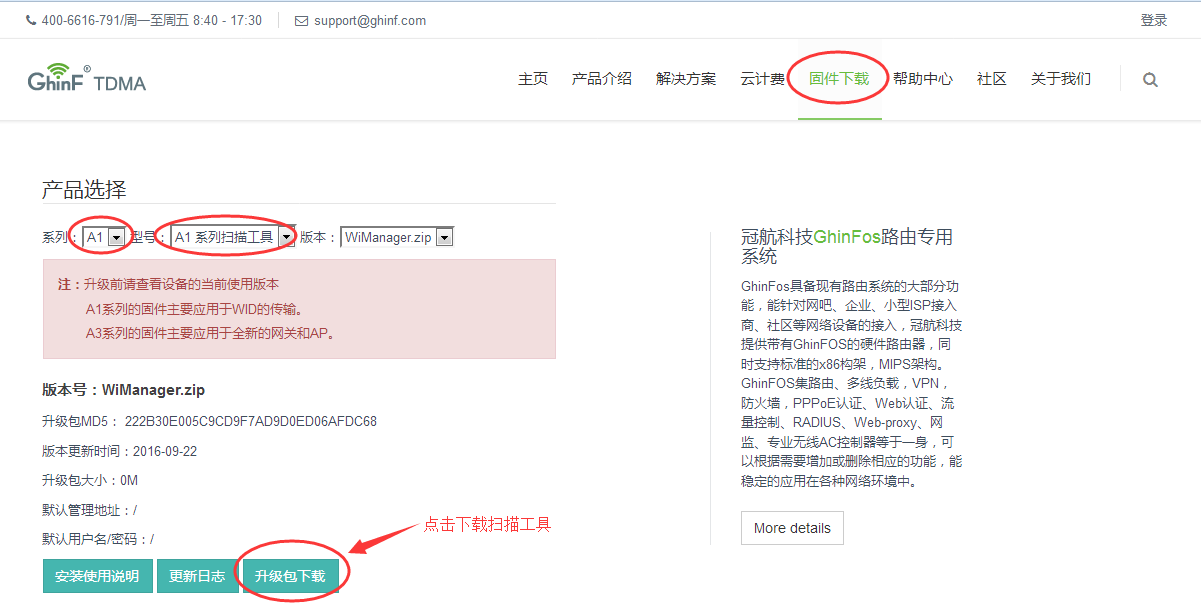Screen dimensions: 1201x616
Task: Click the 登录 link
Action: pos(1154,20)
